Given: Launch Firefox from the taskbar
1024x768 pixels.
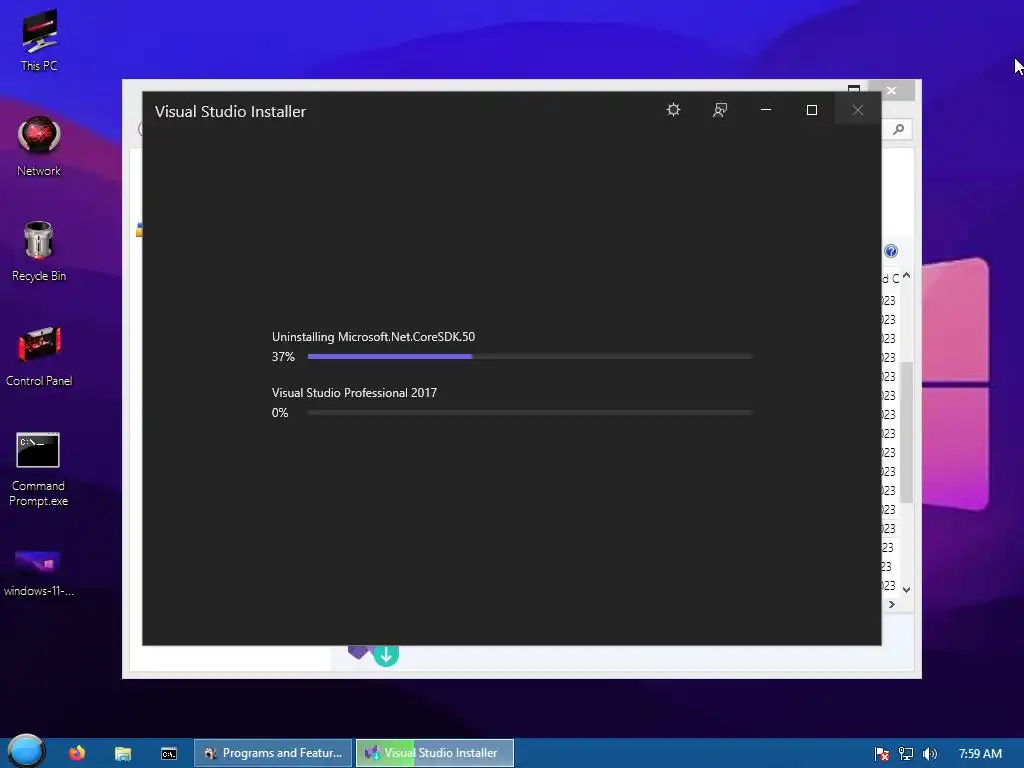Looking at the screenshot, I should 77,753.
